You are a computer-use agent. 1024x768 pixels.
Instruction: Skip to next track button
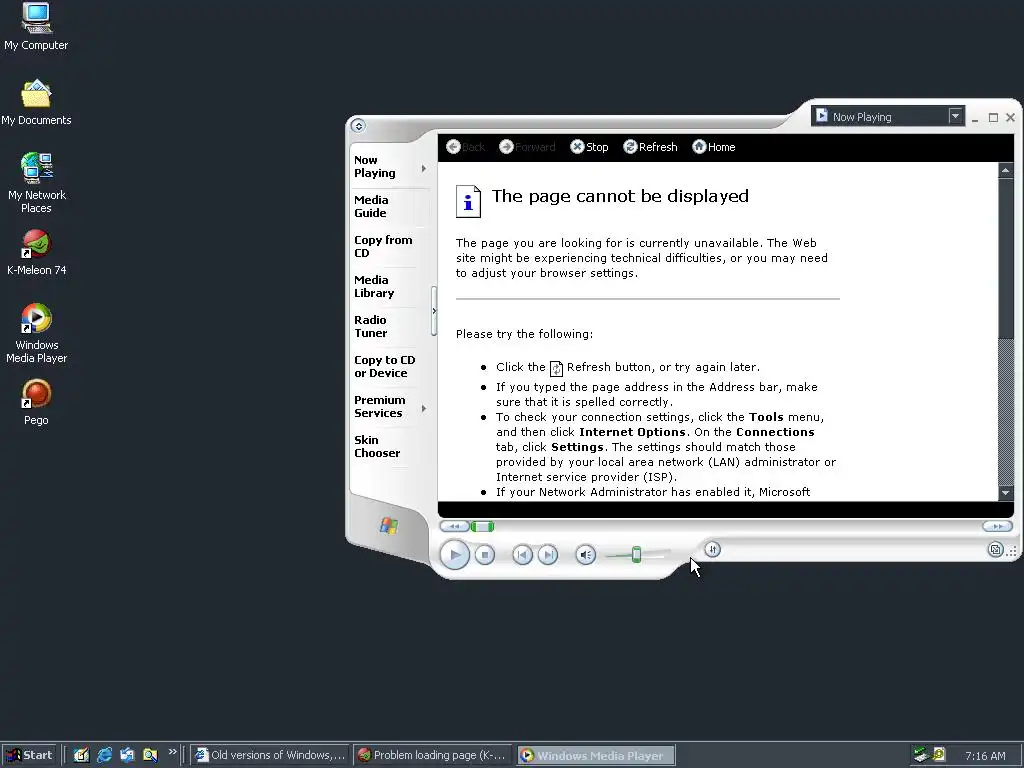(548, 555)
